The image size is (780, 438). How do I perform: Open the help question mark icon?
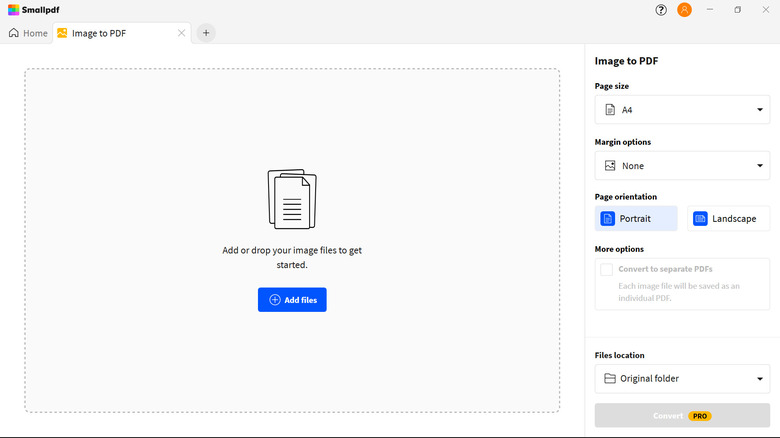pos(661,10)
